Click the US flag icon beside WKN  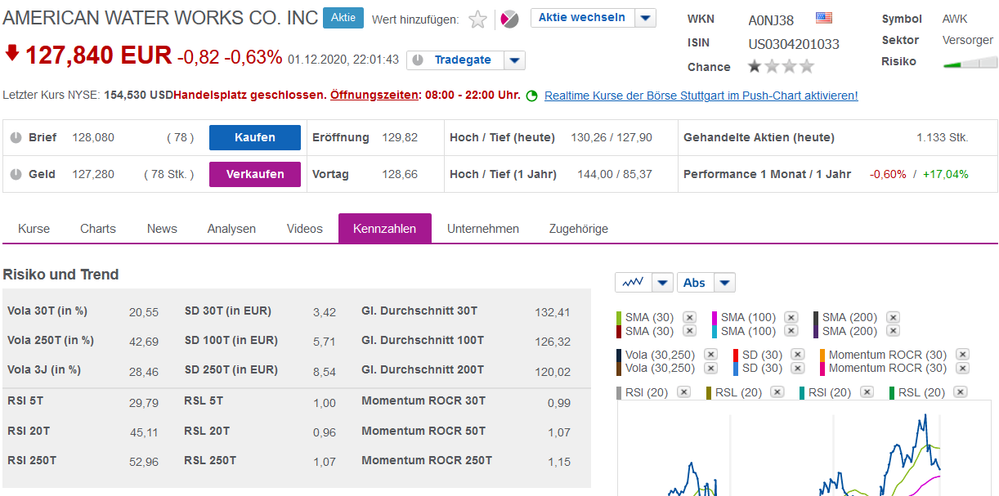coord(824,18)
